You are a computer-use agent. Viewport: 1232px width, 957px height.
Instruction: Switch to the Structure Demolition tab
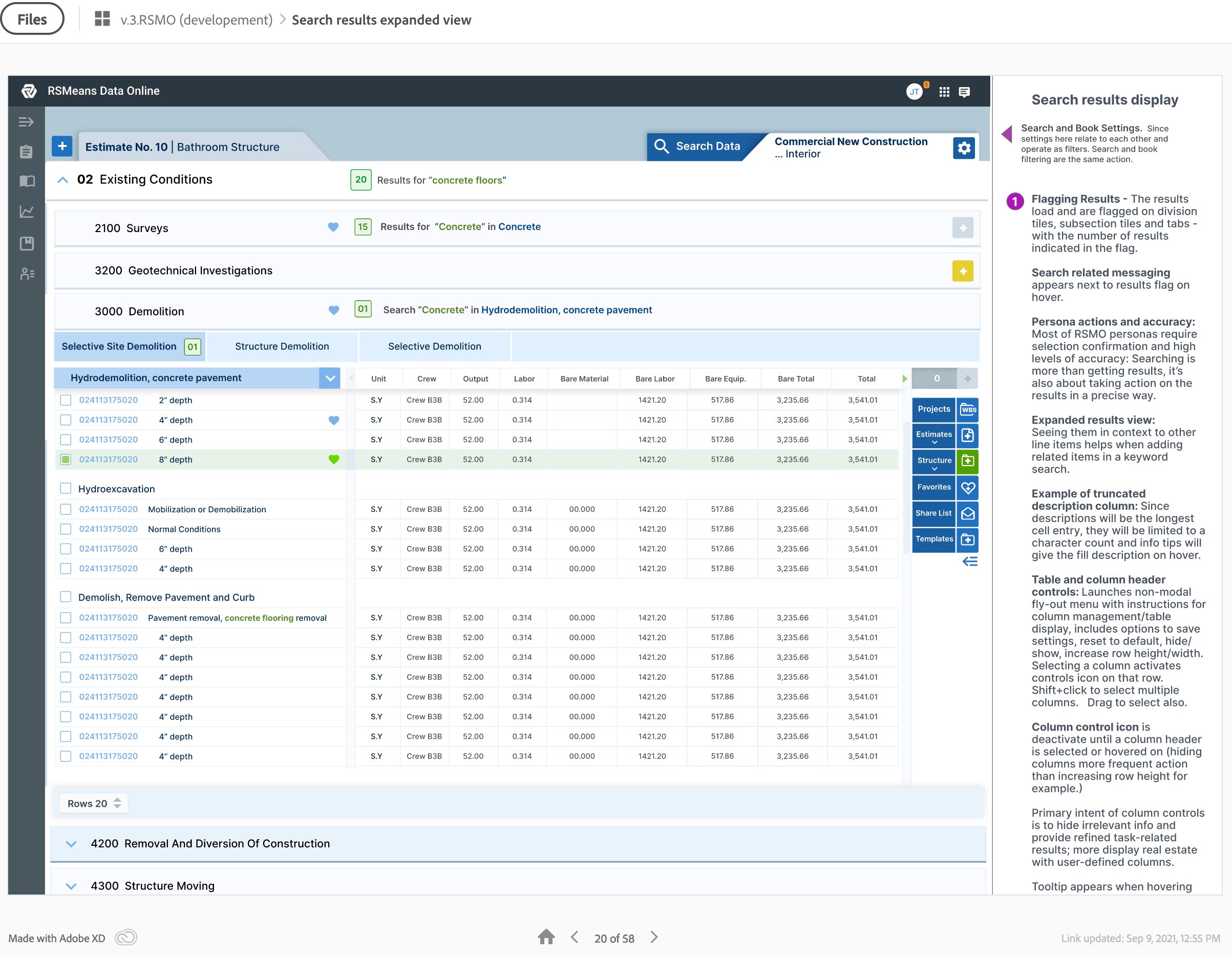282,346
